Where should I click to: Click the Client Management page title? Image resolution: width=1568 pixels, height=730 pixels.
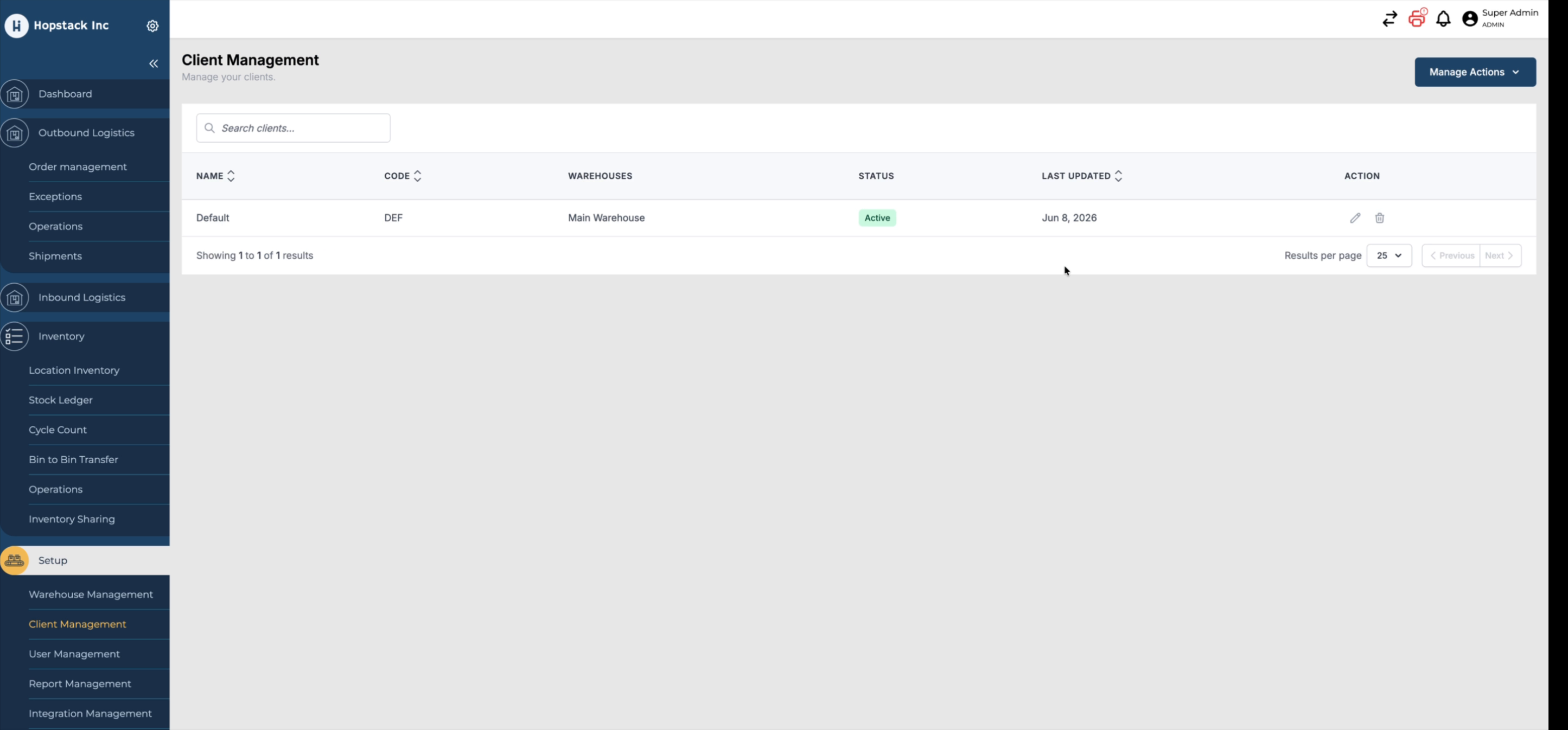click(x=250, y=60)
